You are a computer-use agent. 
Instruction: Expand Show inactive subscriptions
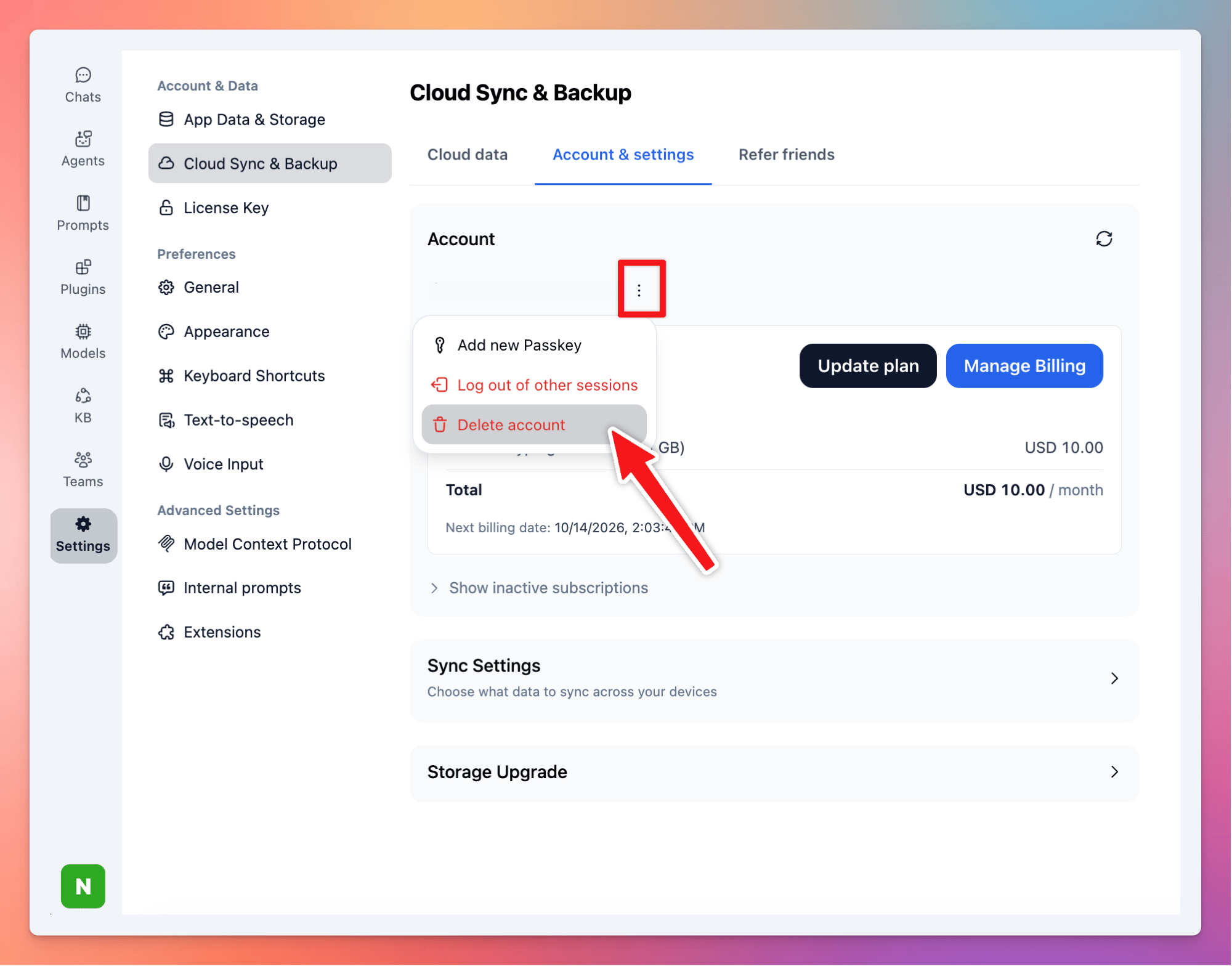[539, 588]
